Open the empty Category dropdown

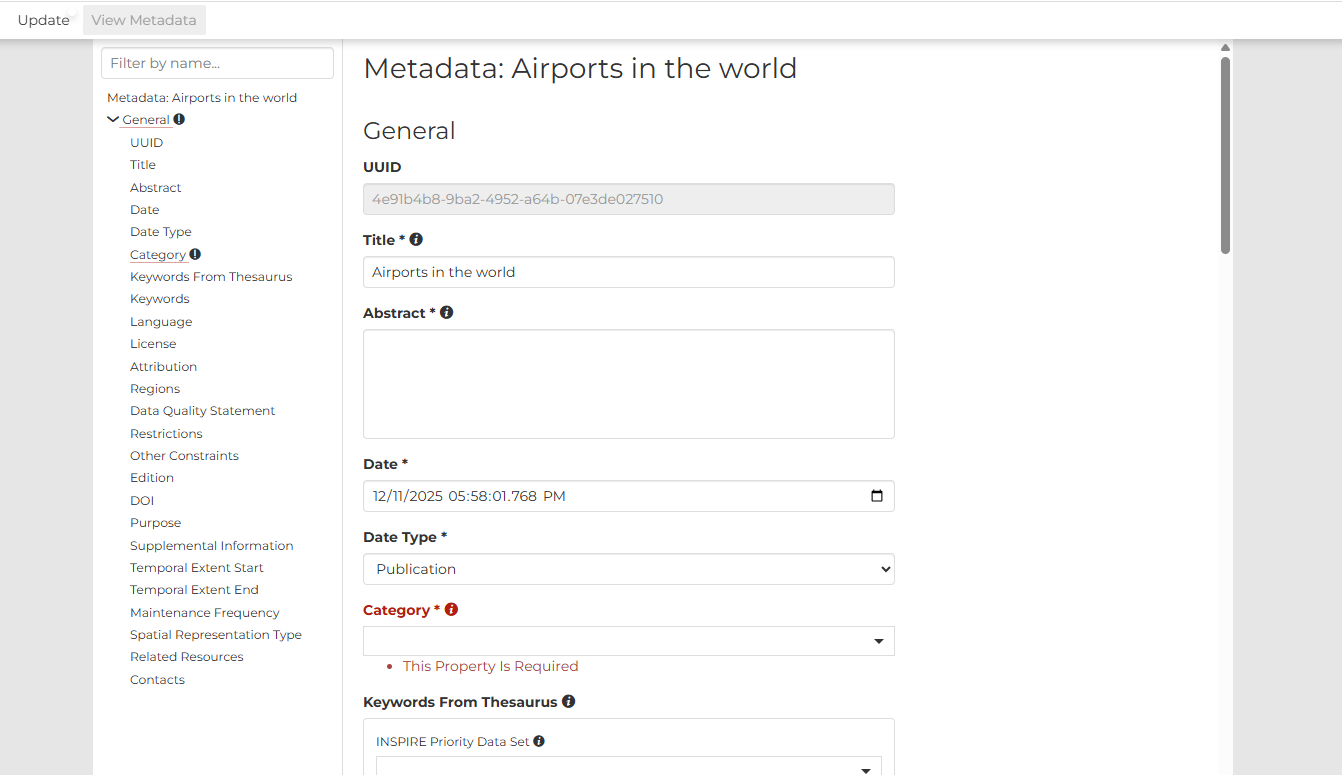coord(628,641)
